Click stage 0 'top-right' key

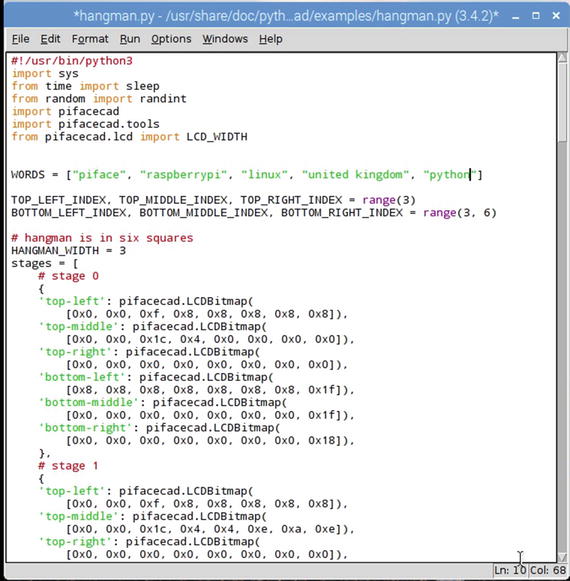(x=75, y=352)
